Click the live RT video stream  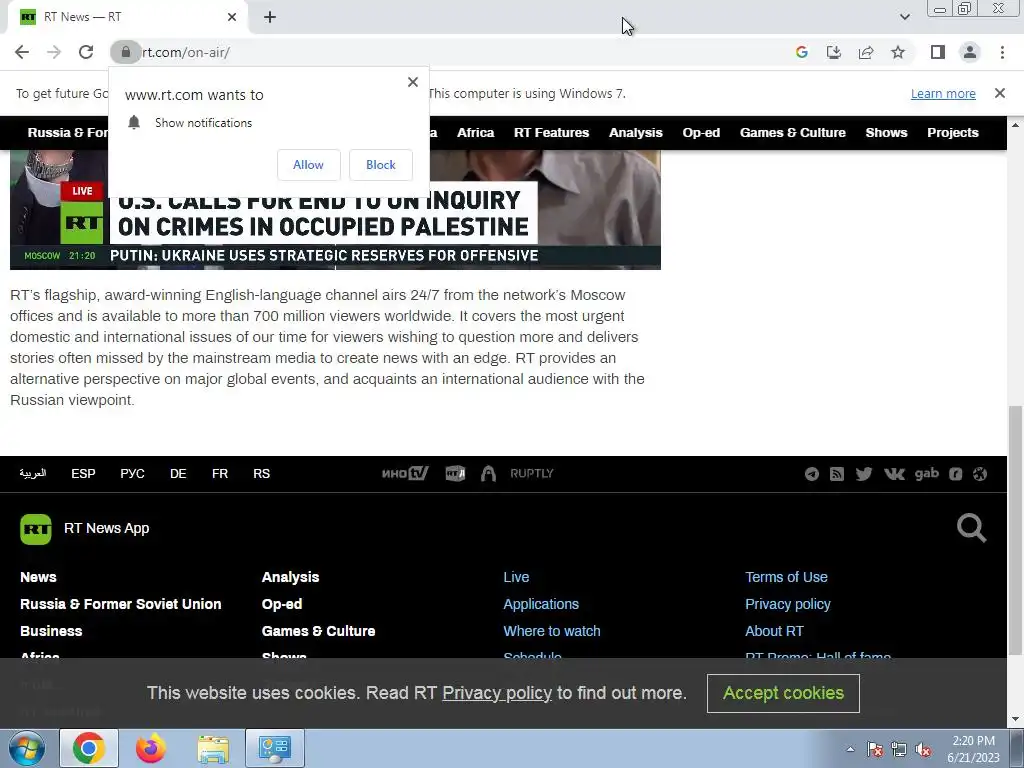(335, 210)
